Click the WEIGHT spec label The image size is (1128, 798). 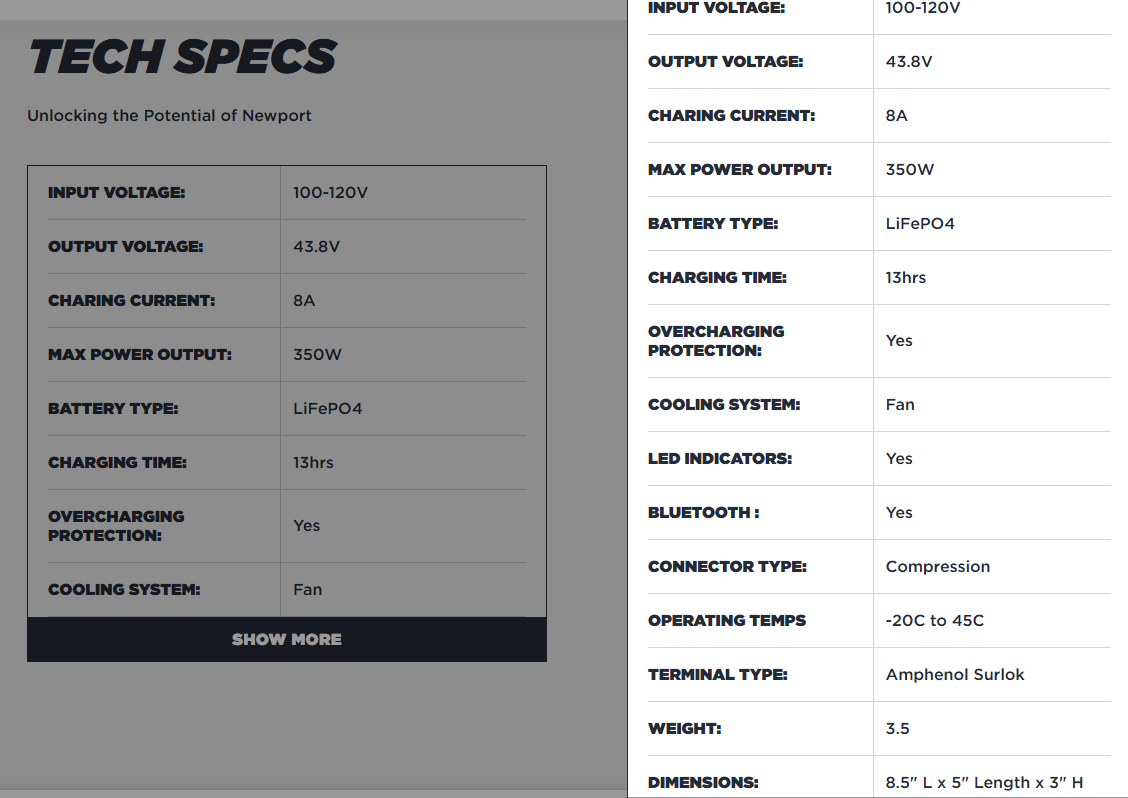[x=685, y=728]
